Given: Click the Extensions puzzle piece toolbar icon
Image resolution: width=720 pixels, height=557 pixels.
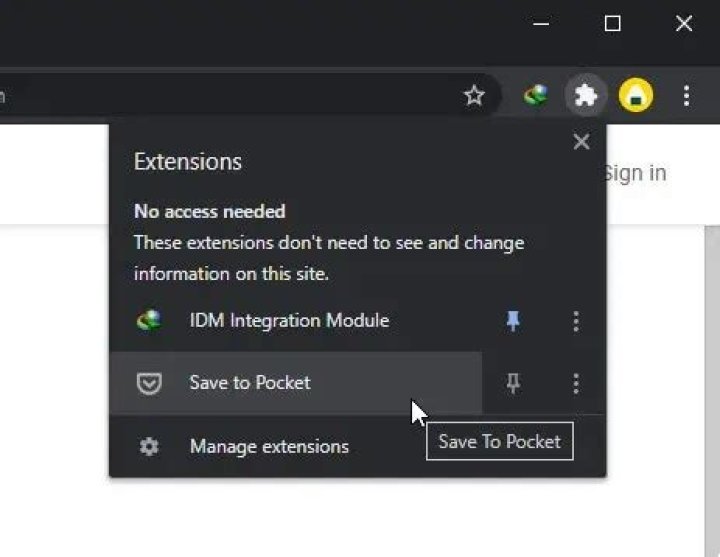Looking at the screenshot, I should (x=586, y=96).
